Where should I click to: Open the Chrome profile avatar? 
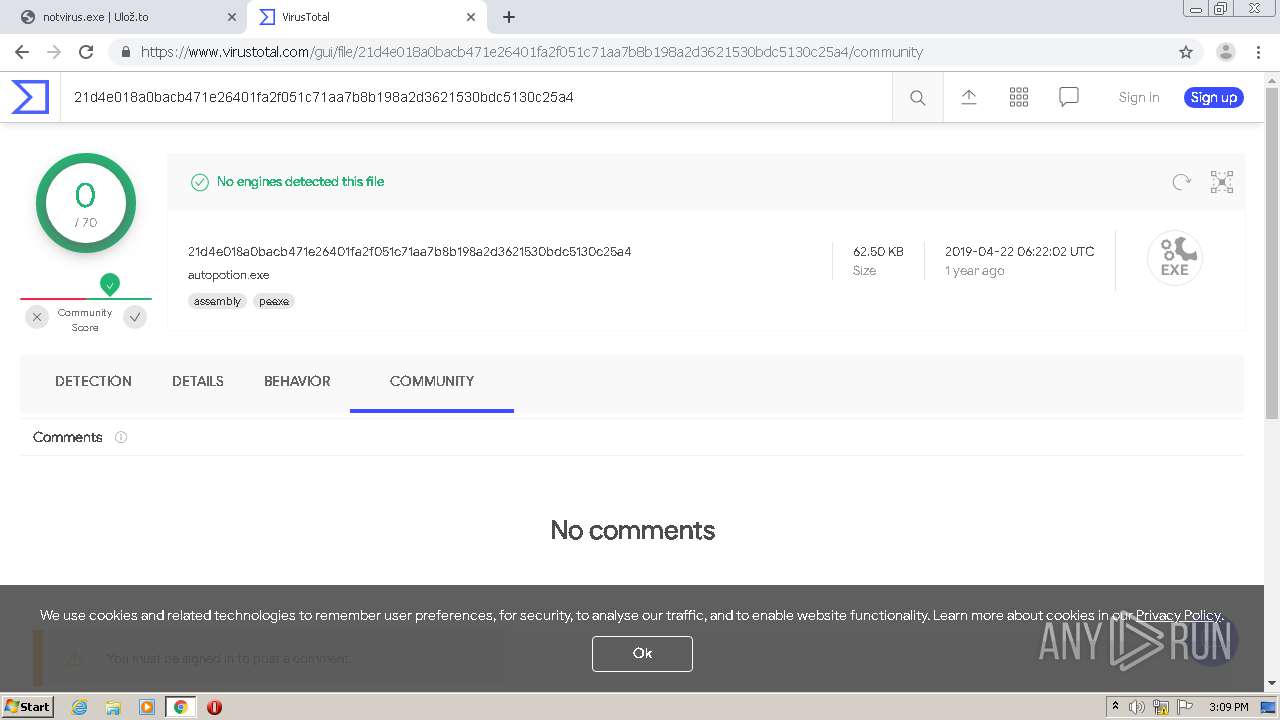pos(1226,52)
